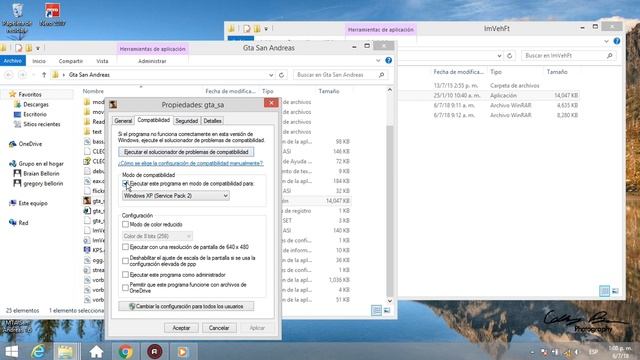Click Aceptar in properties dialog
The image size is (640, 360).
click(x=181, y=328)
